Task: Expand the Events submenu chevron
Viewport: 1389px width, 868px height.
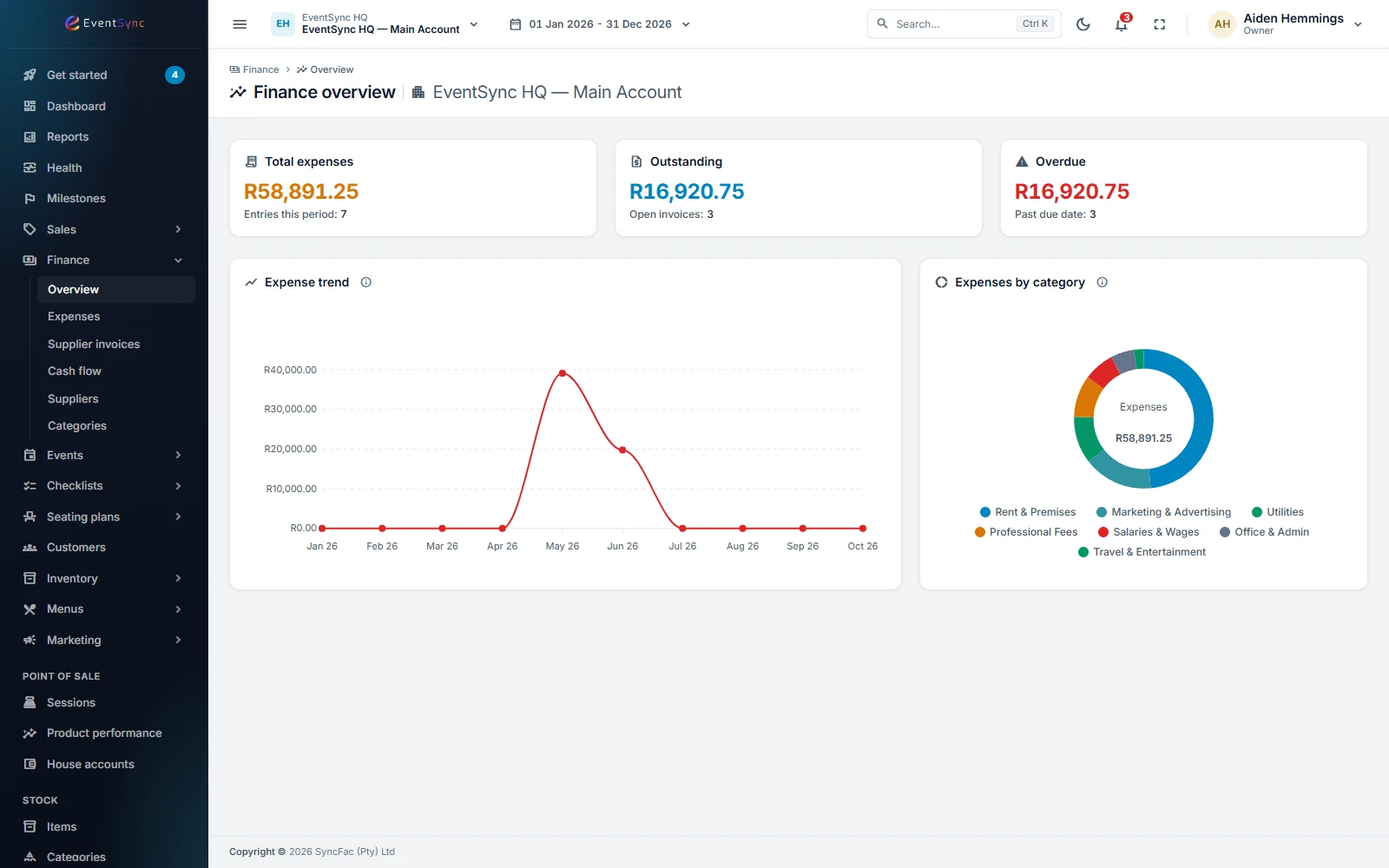Action: tap(178, 455)
